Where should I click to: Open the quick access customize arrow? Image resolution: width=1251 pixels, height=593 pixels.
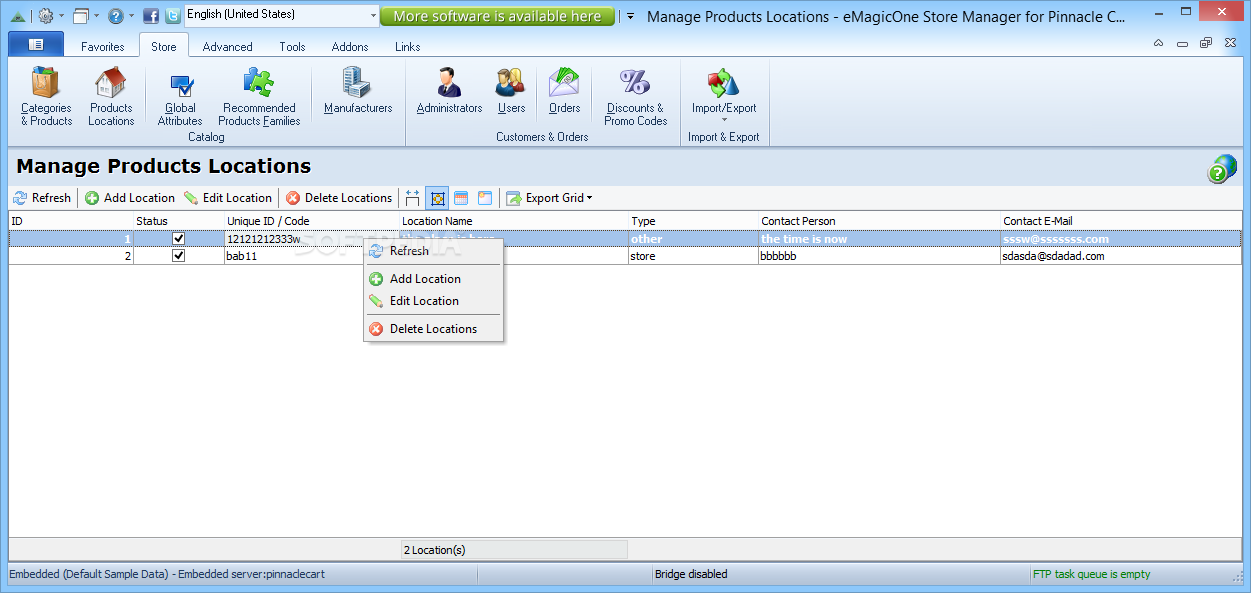pyautogui.click(x=630, y=17)
